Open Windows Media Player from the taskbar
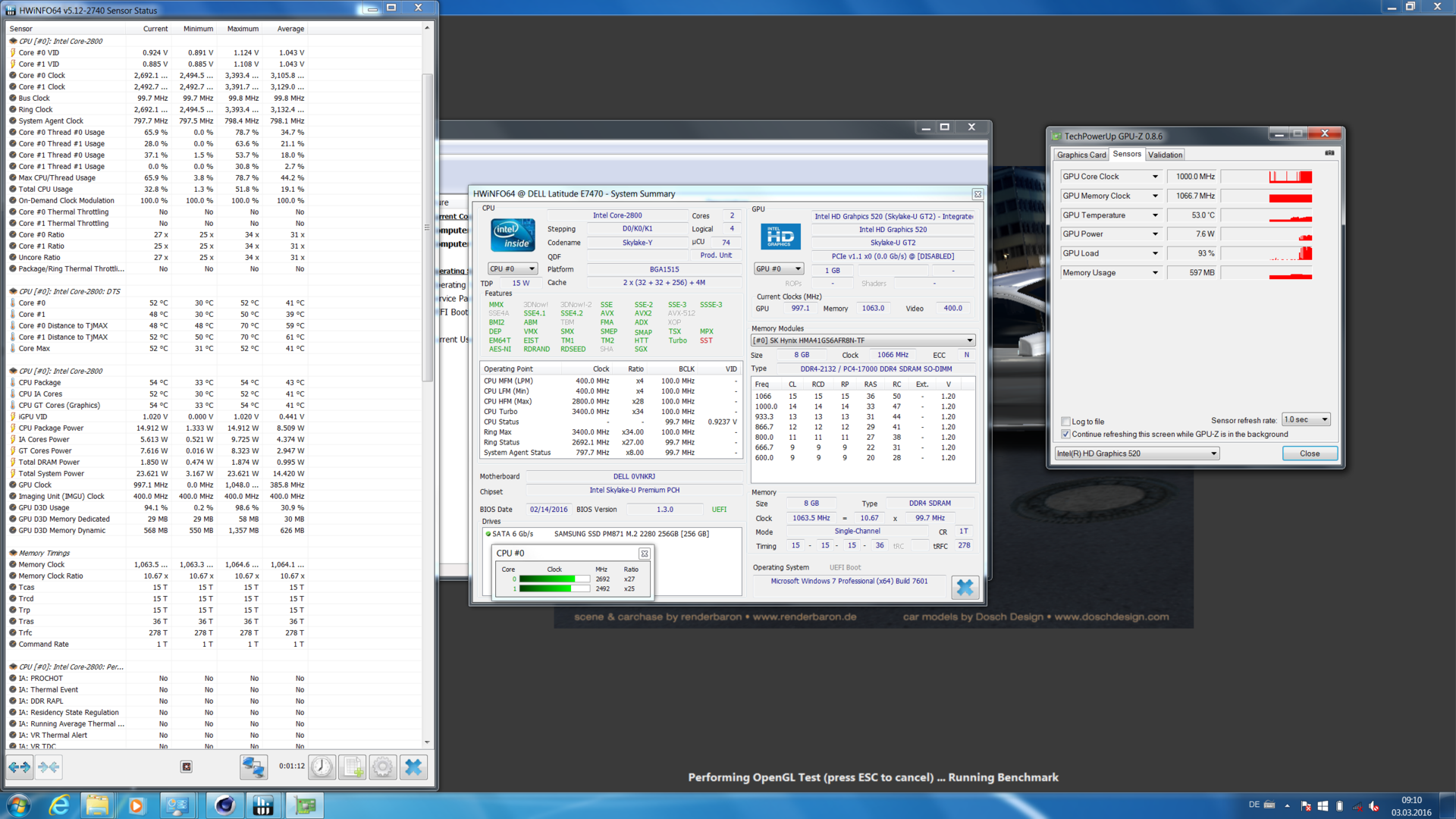This screenshot has height=819, width=1456. pyautogui.click(x=136, y=805)
